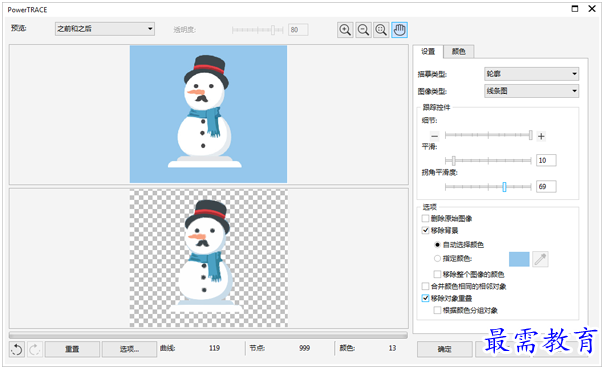
Task: Click the colors count value 13
Action: [x=392, y=348]
